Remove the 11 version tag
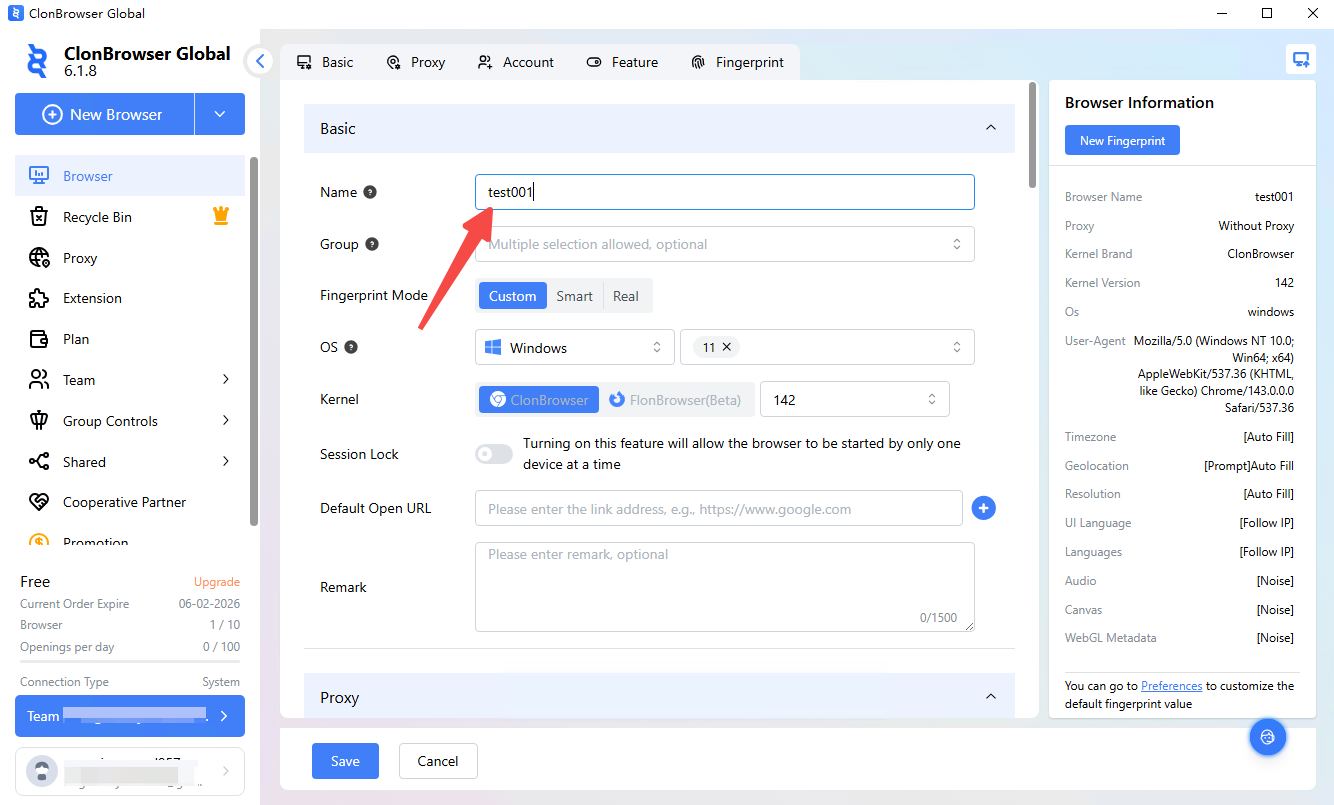The image size is (1334, 805). 727,347
